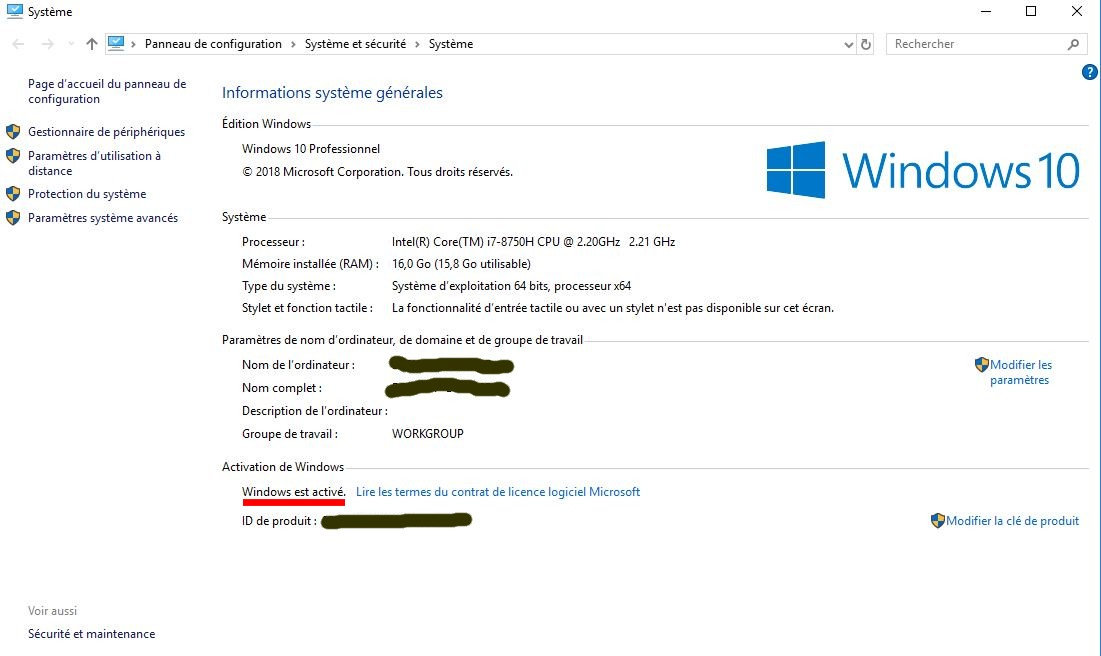
Task: Expand chevron before Panneau de configuration
Action: tap(133, 44)
